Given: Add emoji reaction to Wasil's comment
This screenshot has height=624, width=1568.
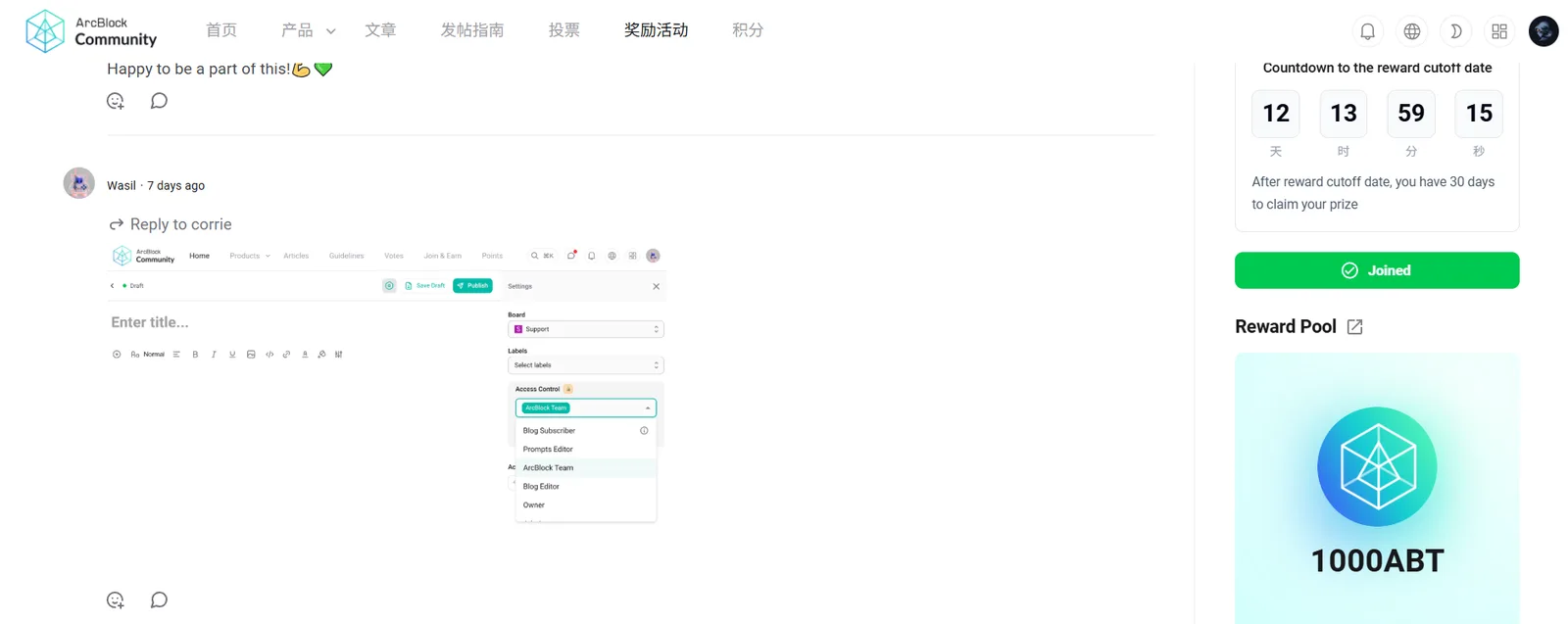Looking at the screenshot, I should [116, 600].
